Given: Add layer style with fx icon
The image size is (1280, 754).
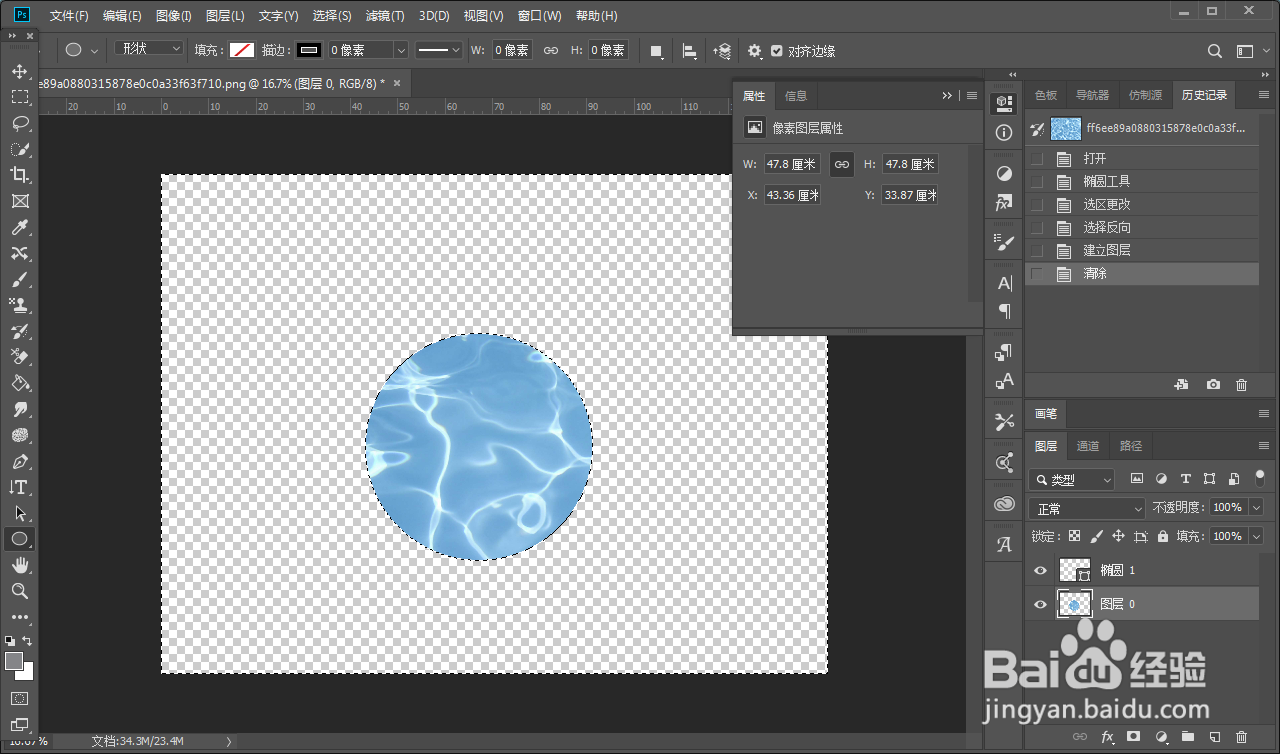Looking at the screenshot, I should 1107,737.
